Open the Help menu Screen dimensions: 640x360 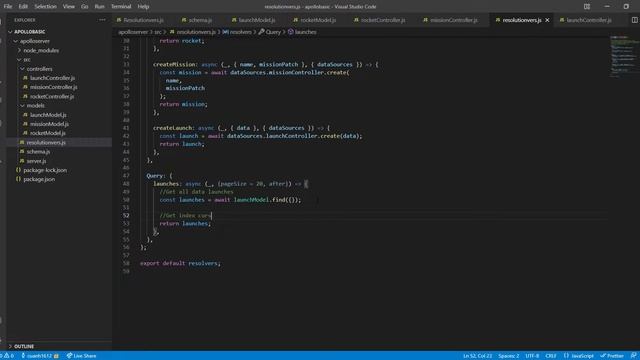coord(143,7)
